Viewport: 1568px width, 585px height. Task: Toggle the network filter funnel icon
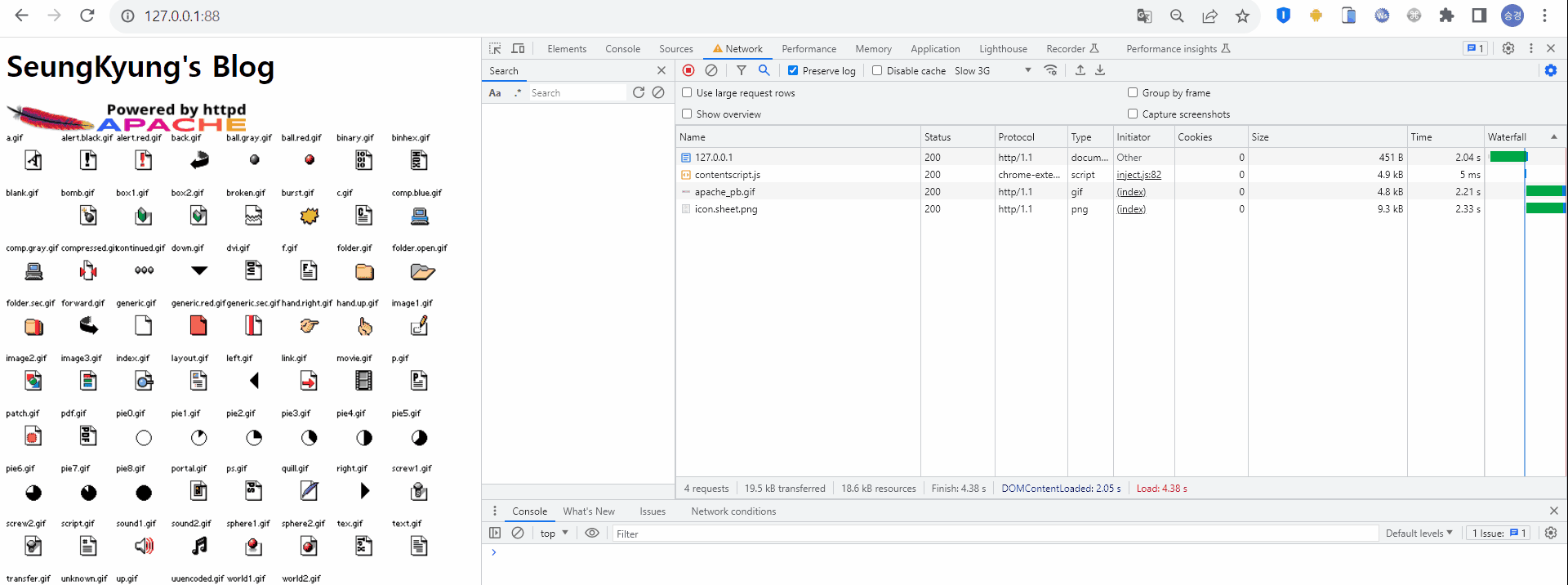pos(742,70)
